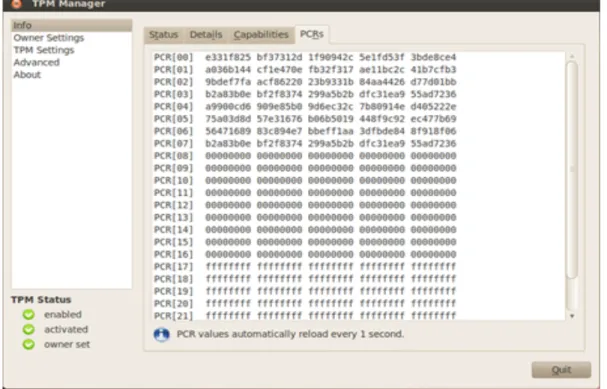Click the TPM Manager title bar app icon
The width and height of the screenshot is (607, 389).
click(16, 4)
